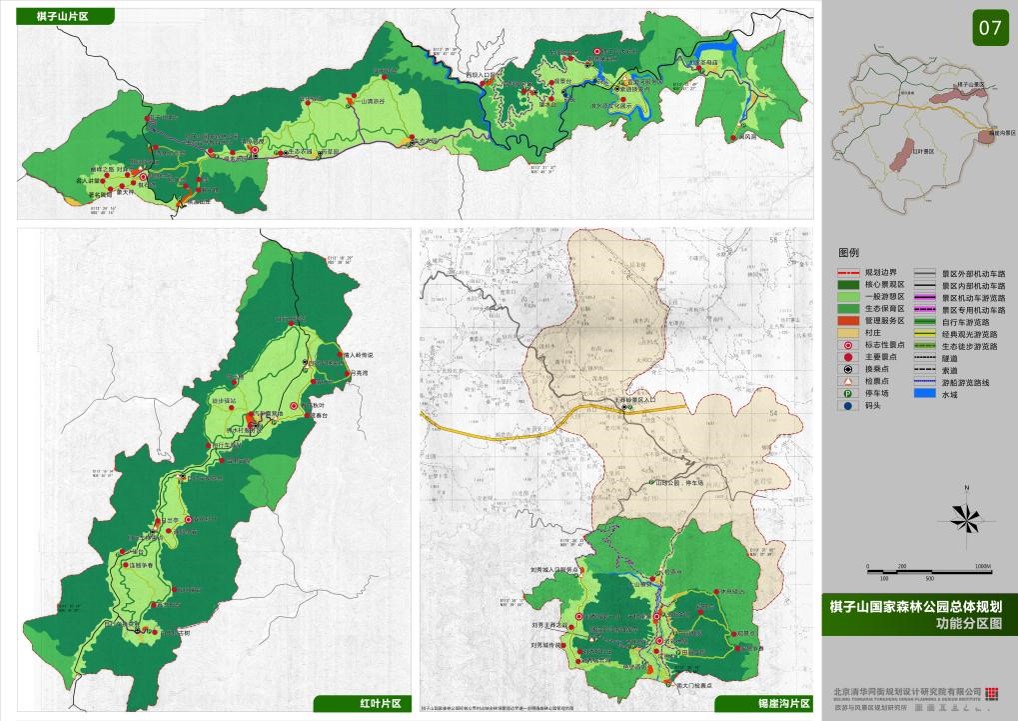This screenshot has height=721, width=1018.
Task: Select the 红叶片区 map title label
Action: [379, 703]
